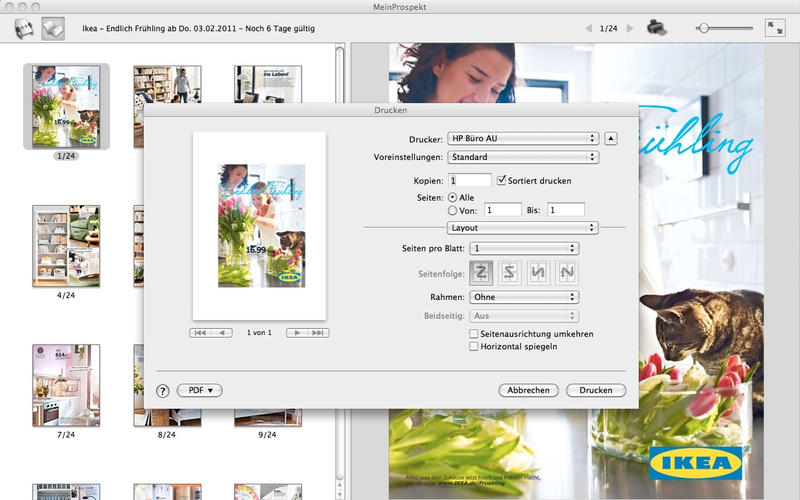Click the Von start page field
Image resolution: width=800 pixels, height=500 pixels.
click(x=503, y=210)
